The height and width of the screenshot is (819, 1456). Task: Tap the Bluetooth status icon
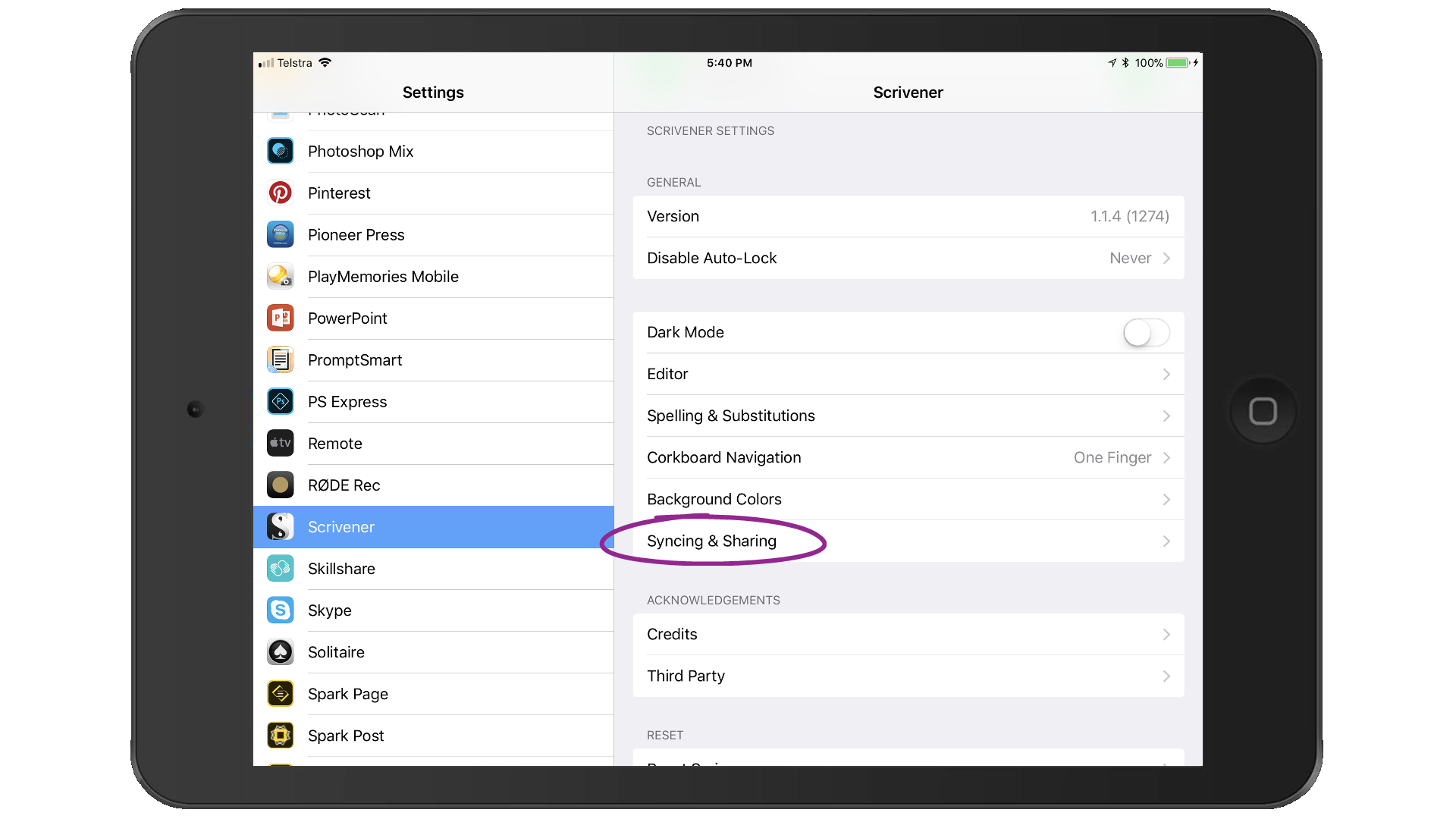(1125, 63)
